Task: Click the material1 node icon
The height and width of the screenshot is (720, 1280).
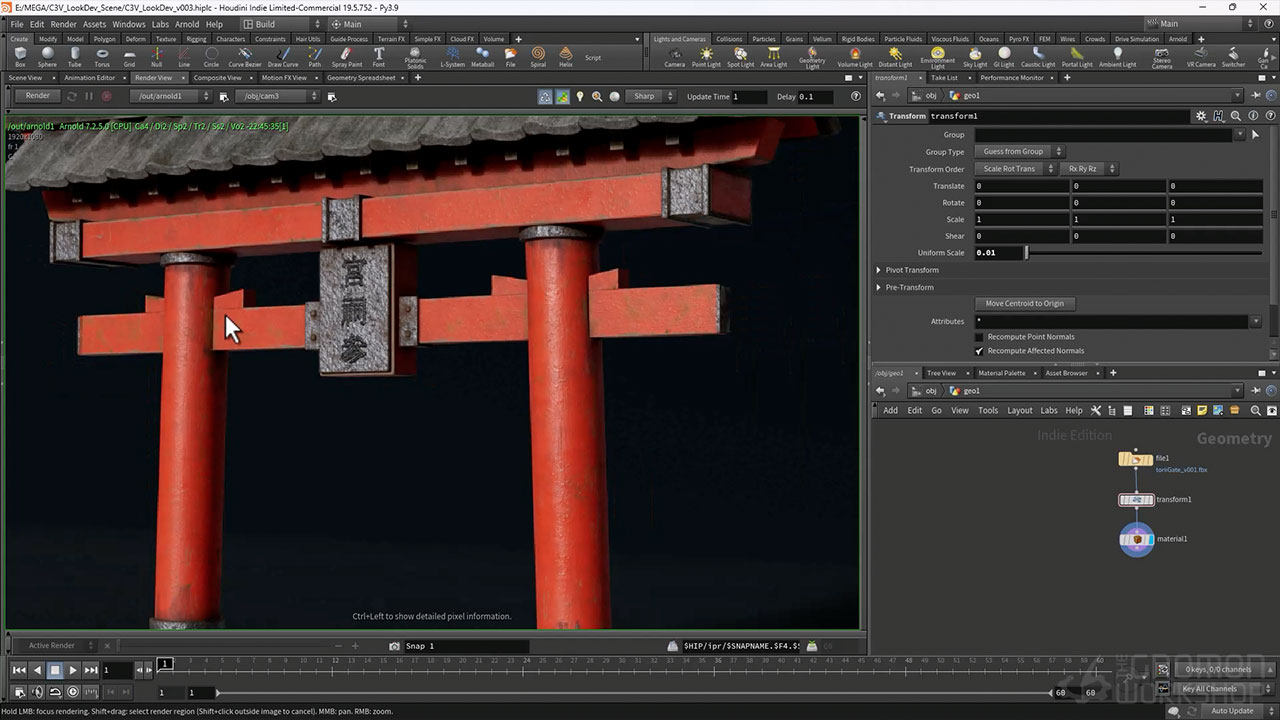Action: [1136, 539]
